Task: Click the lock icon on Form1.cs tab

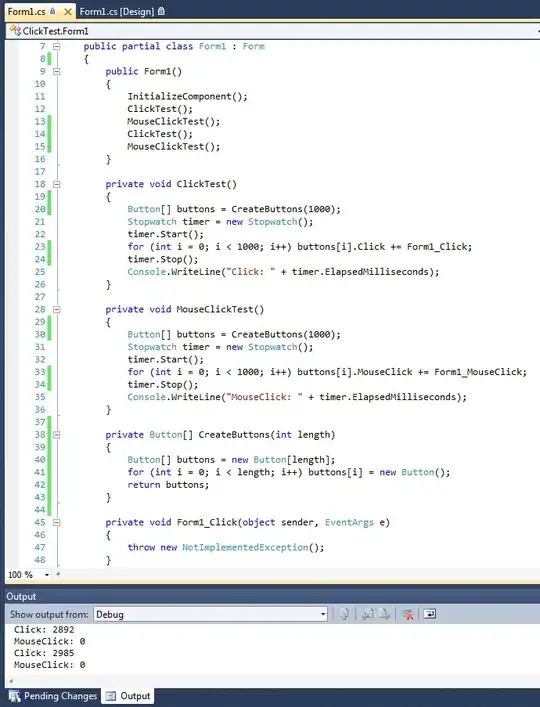Action: [53, 11]
